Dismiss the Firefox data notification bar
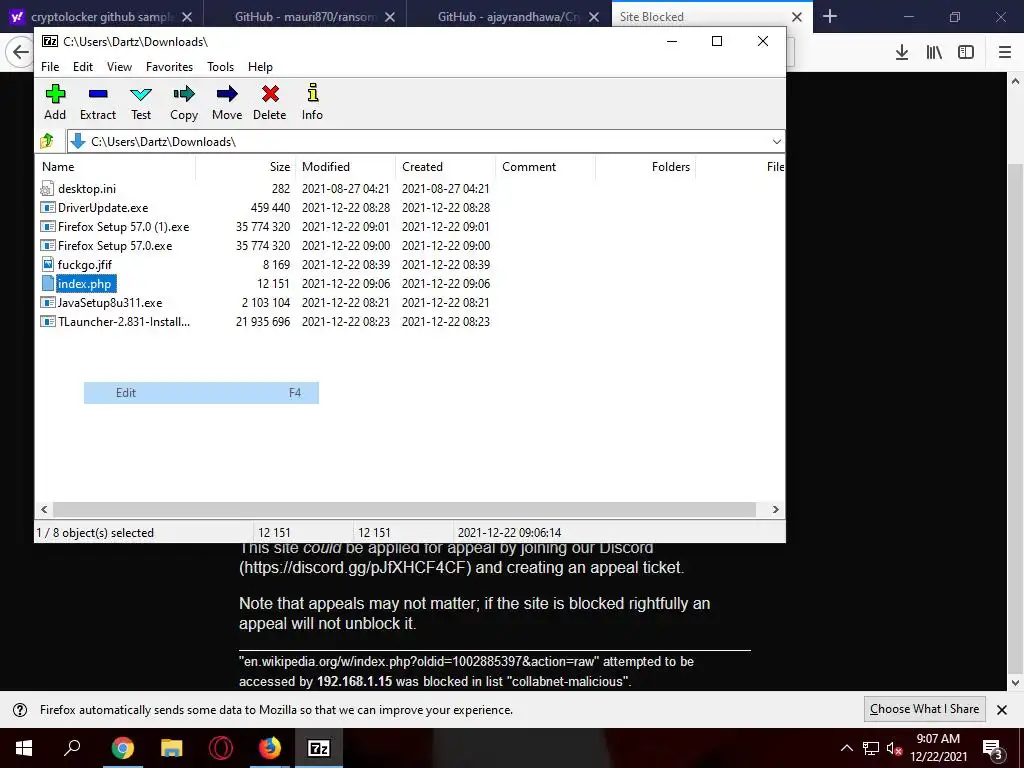The width and height of the screenshot is (1024, 768). pos(1002,710)
